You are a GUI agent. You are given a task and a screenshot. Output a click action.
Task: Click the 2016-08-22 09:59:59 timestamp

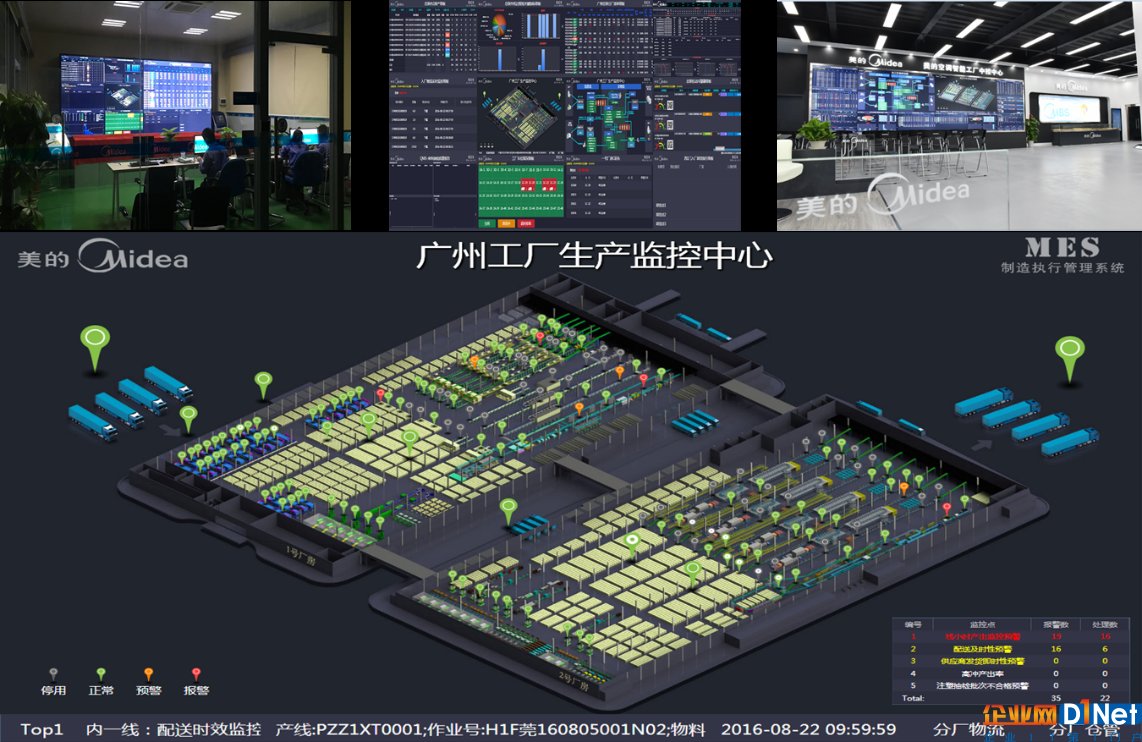pyautogui.click(x=808, y=729)
